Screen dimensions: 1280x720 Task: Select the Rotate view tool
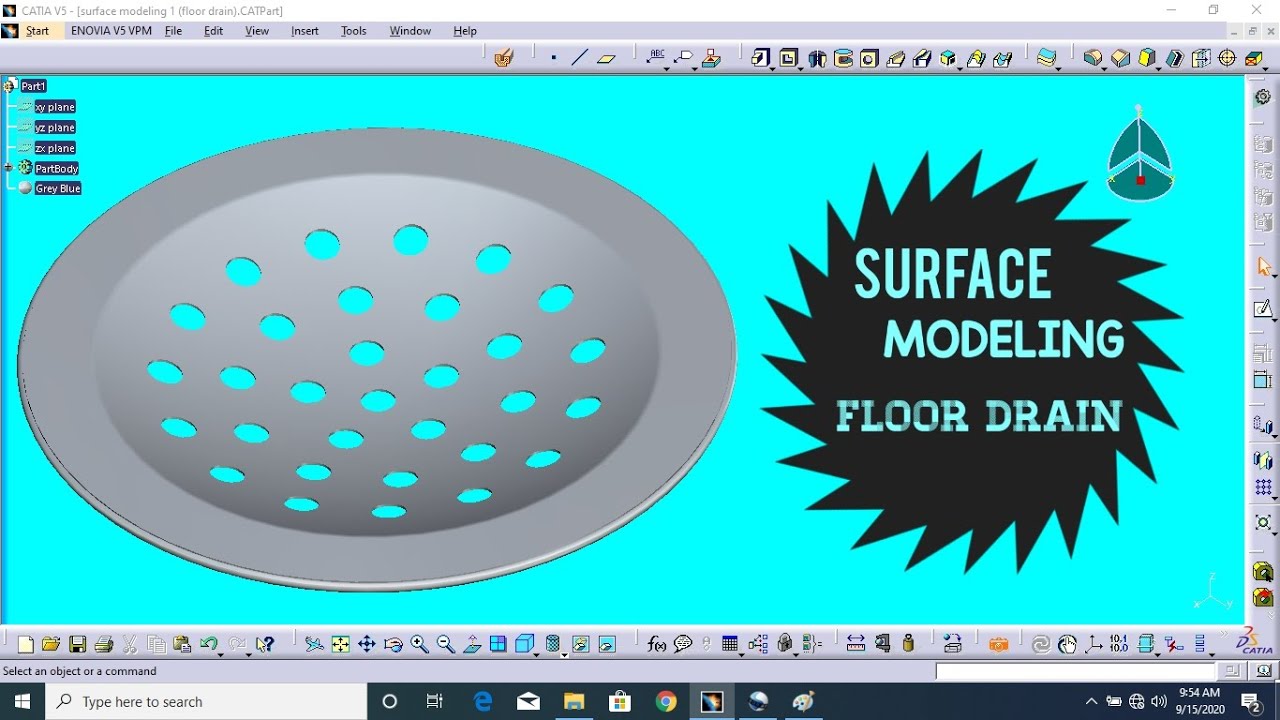coord(393,644)
